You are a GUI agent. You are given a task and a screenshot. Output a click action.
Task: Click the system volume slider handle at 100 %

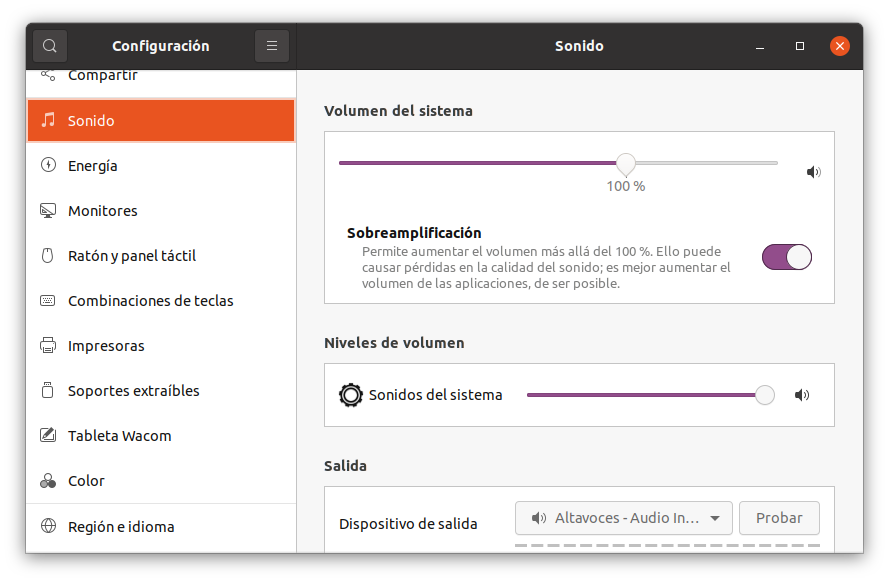coord(626,163)
